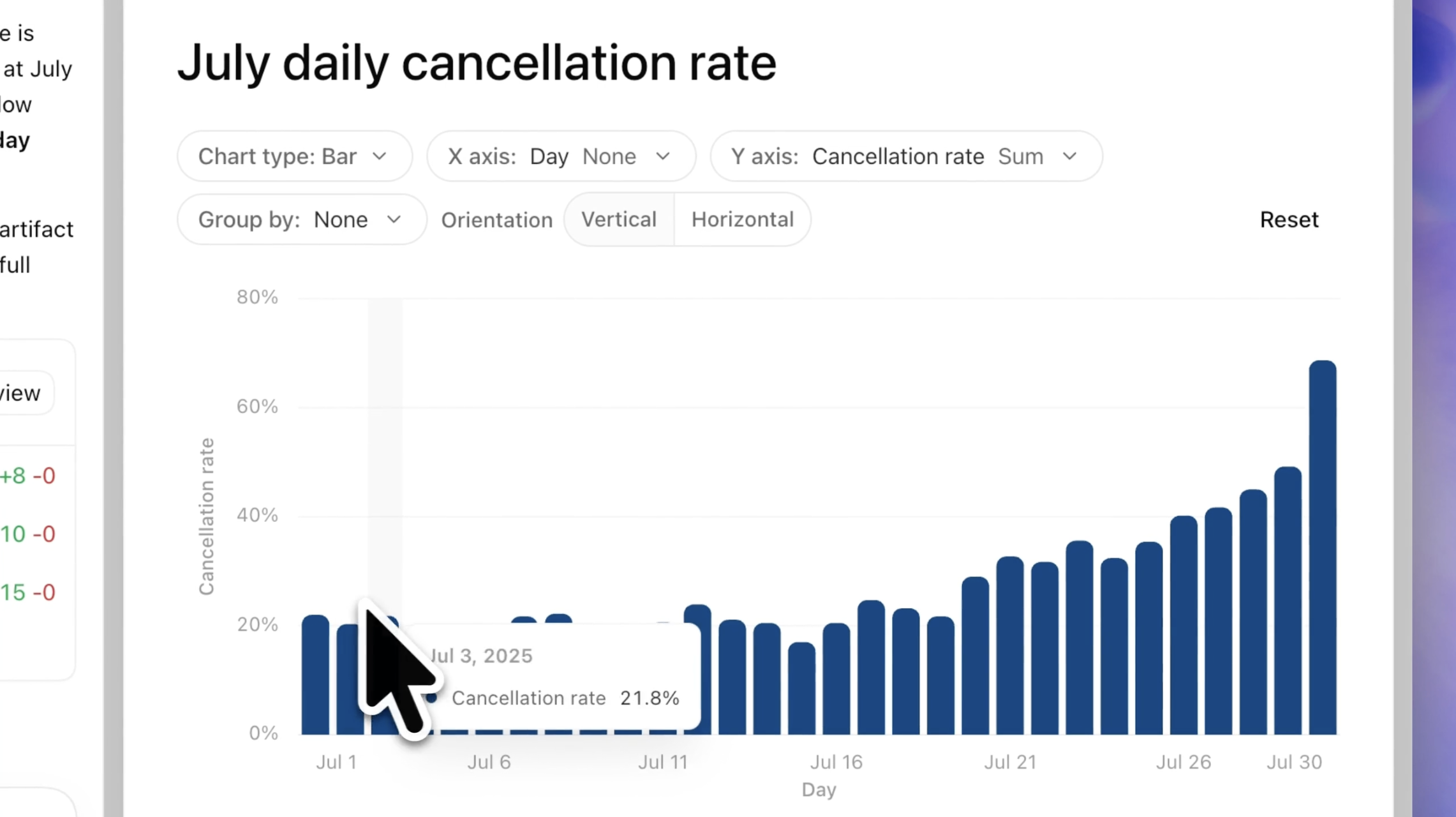Screen dimensions: 1456x817
Task: Click the chevron icon beside Chart type Bar
Action: [x=380, y=156]
